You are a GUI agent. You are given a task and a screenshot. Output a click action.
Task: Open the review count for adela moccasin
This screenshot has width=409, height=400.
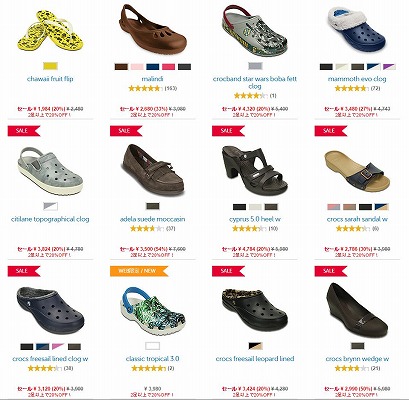pos(171,229)
